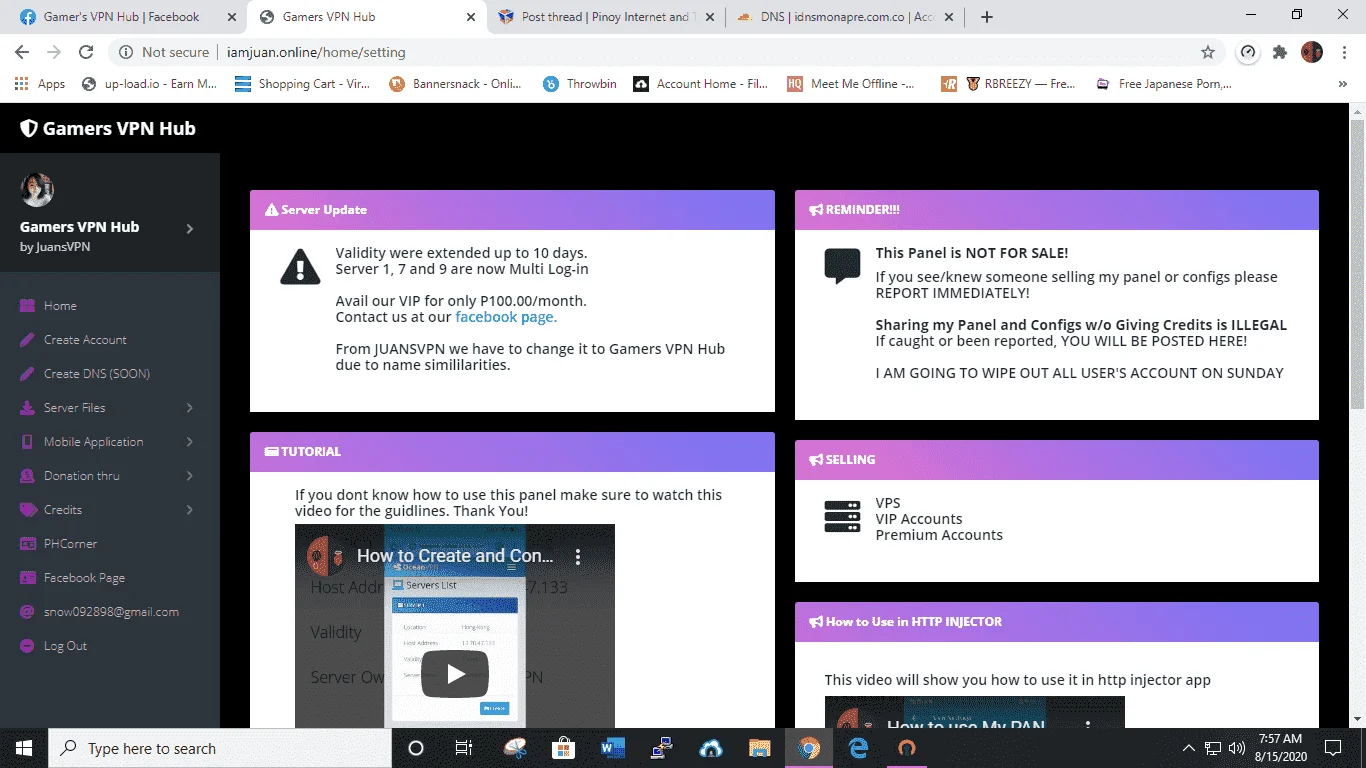Open the Apps bookmarks shortcut
Screen dimensions: 1366x768
pyautogui.click(x=40, y=84)
